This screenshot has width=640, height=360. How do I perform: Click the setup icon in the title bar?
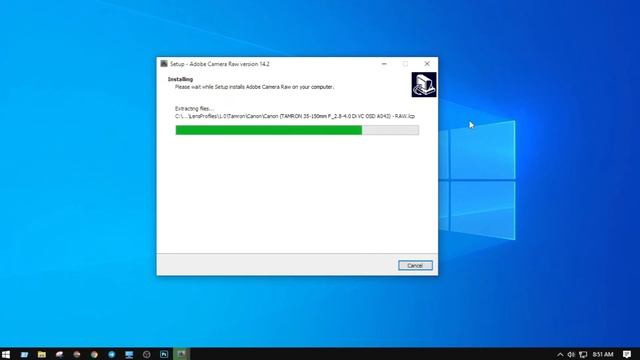click(164, 64)
